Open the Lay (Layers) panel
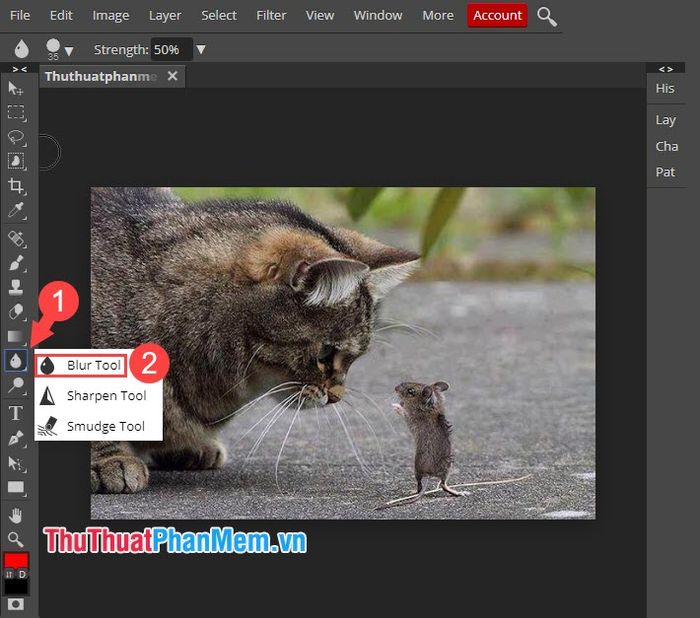The height and width of the screenshot is (618, 700). [665, 120]
